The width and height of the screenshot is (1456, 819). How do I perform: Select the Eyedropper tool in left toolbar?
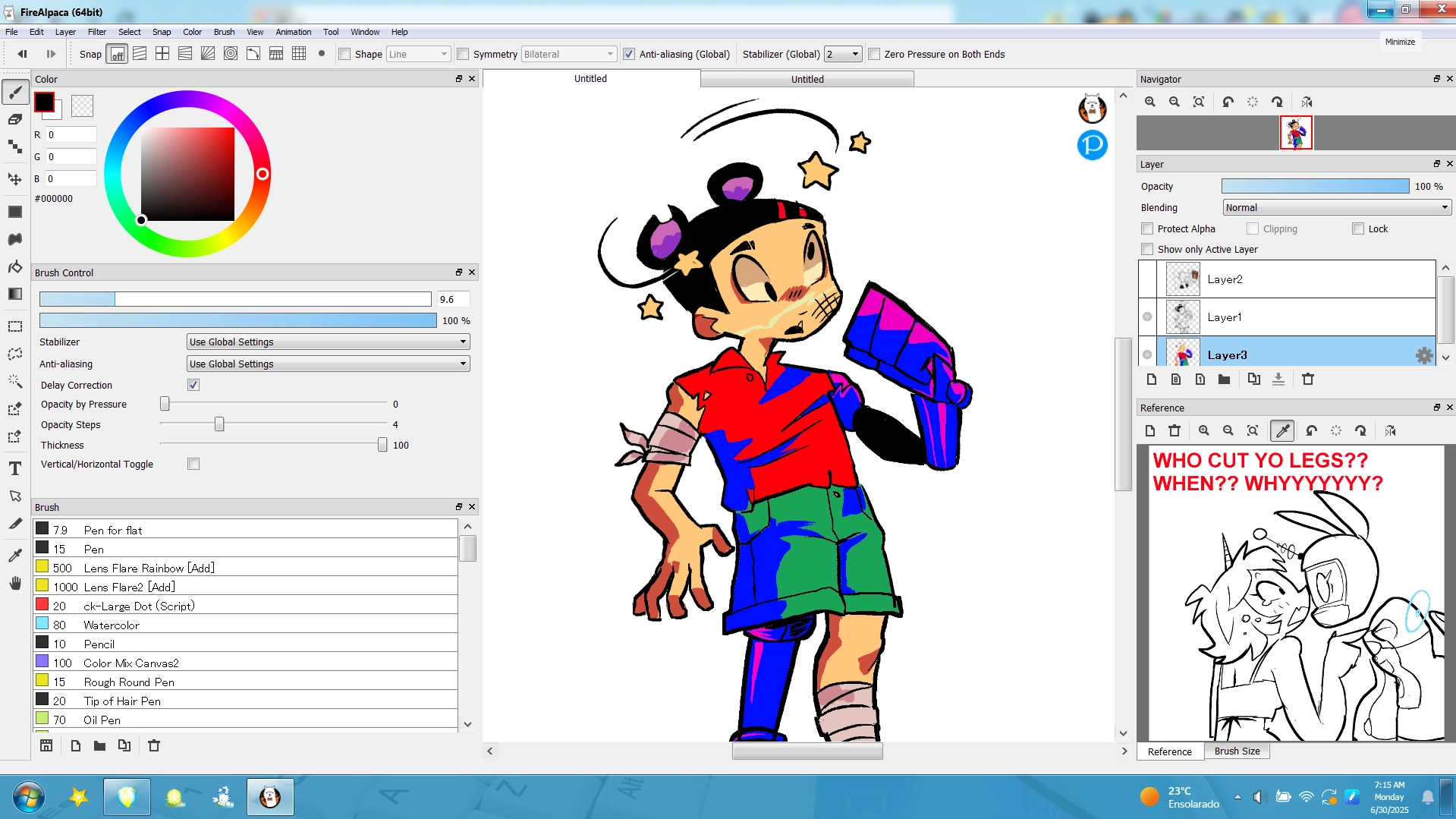coord(15,556)
